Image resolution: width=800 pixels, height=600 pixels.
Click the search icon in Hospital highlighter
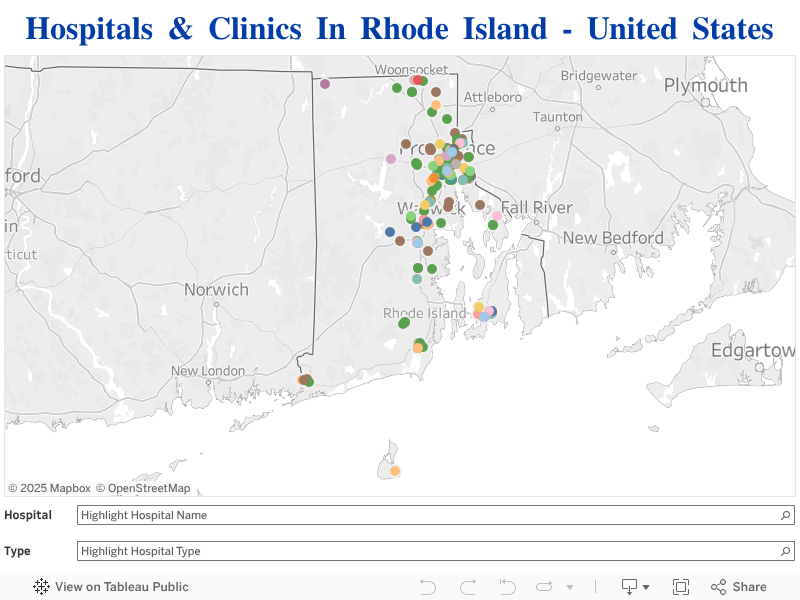785,515
